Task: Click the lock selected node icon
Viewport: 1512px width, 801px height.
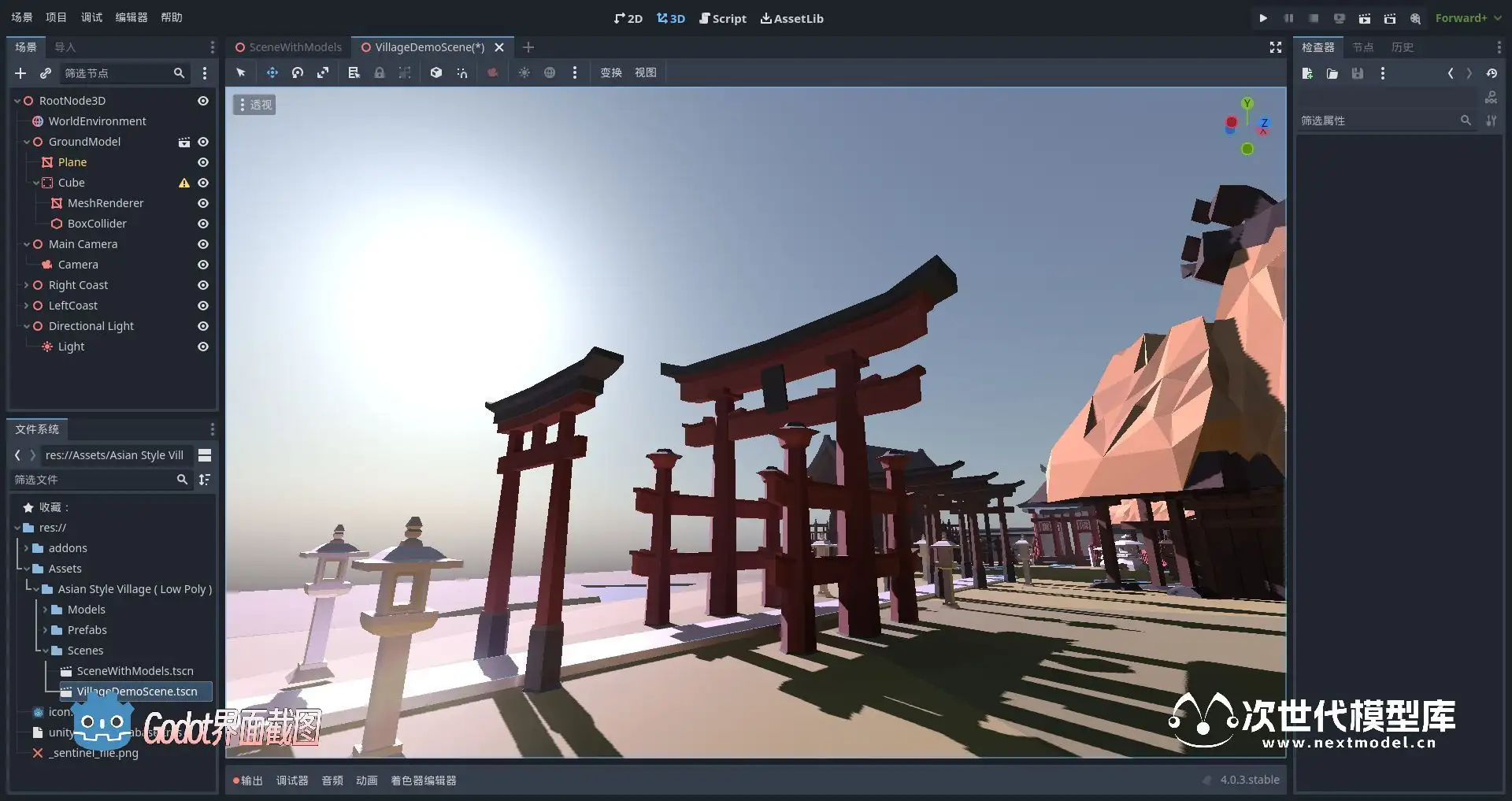Action: pyautogui.click(x=380, y=72)
